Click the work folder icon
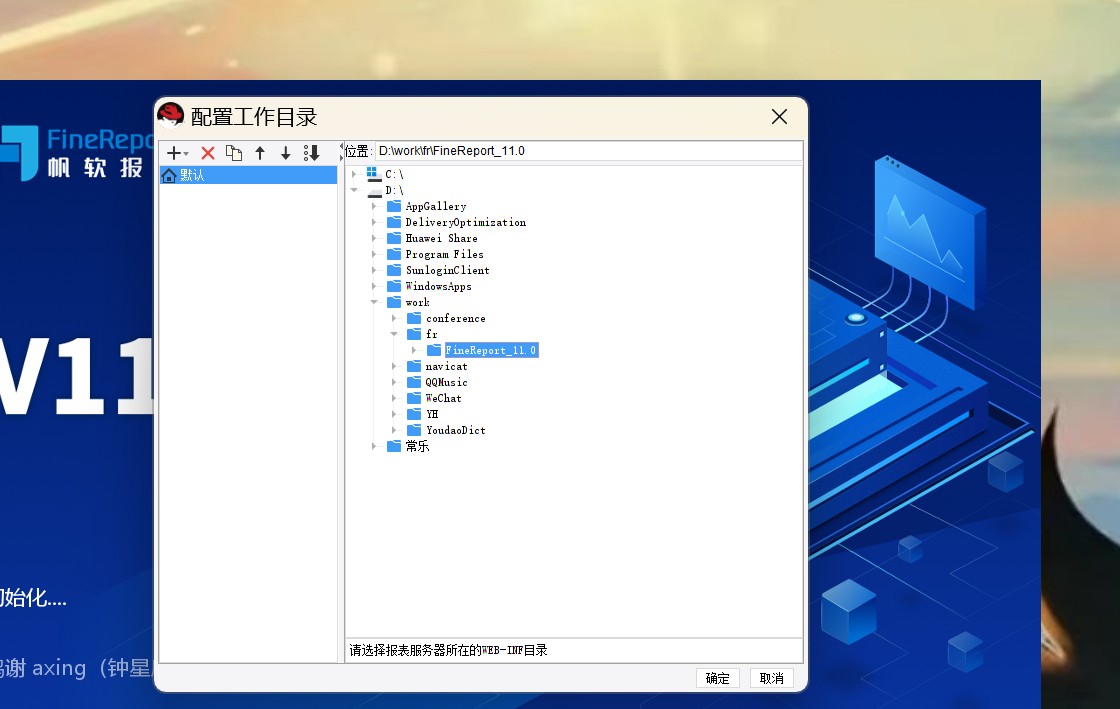The height and width of the screenshot is (709, 1120). 394,302
